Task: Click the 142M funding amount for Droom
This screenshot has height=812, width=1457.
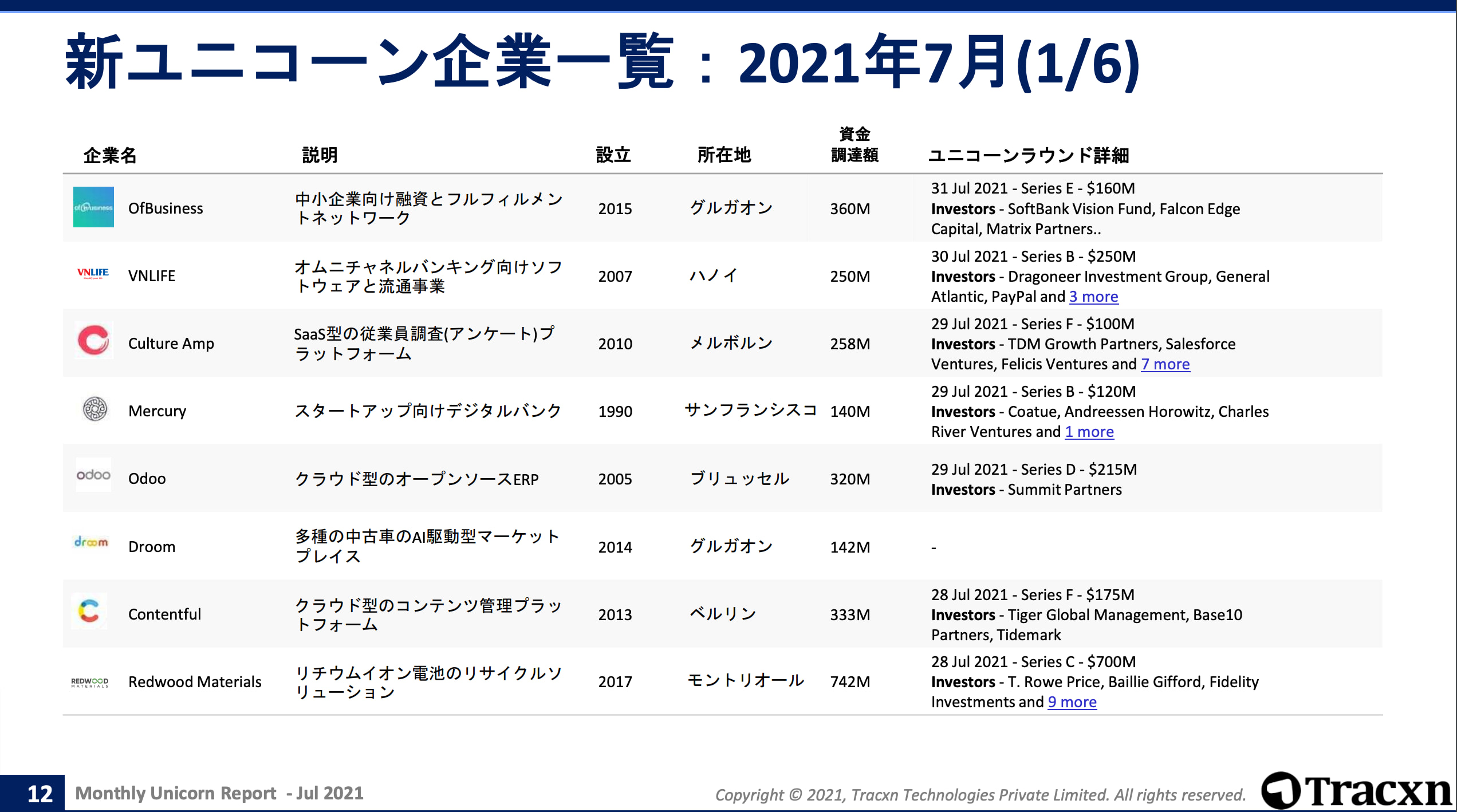Action: [x=850, y=547]
